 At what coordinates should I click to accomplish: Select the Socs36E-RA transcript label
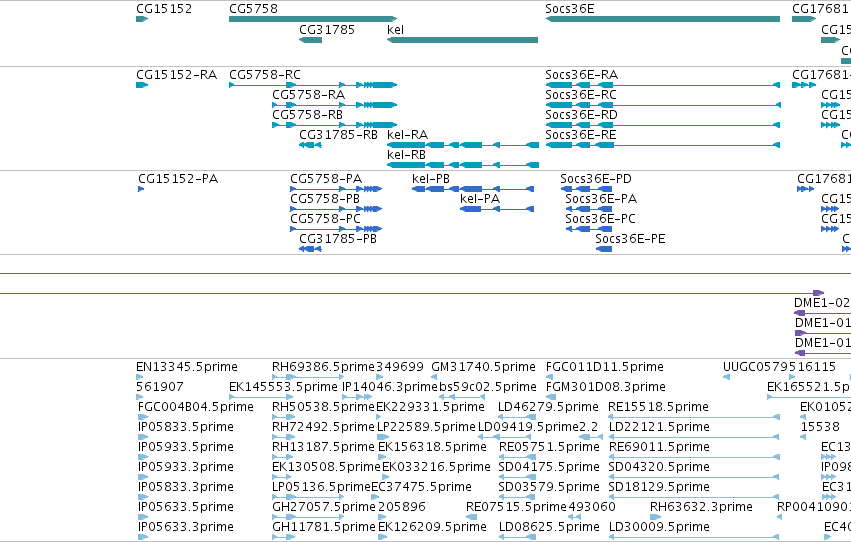582,74
